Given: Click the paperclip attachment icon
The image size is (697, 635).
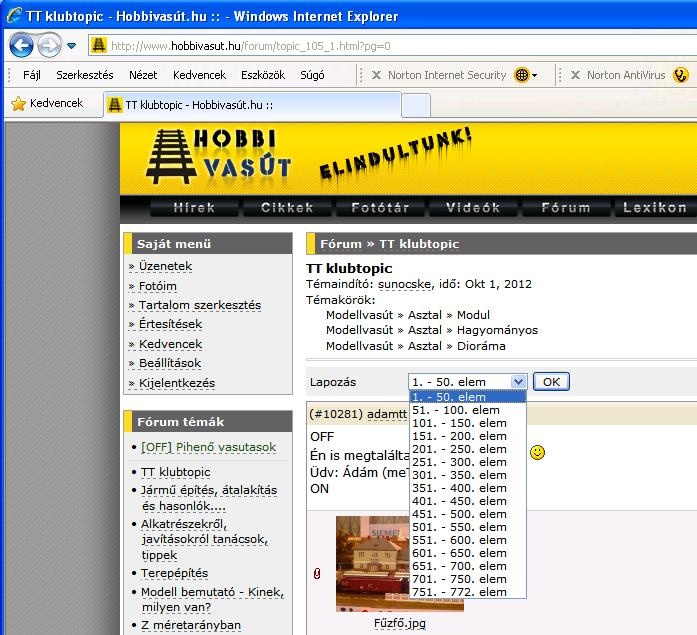Looking at the screenshot, I should click(x=317, y=574).
